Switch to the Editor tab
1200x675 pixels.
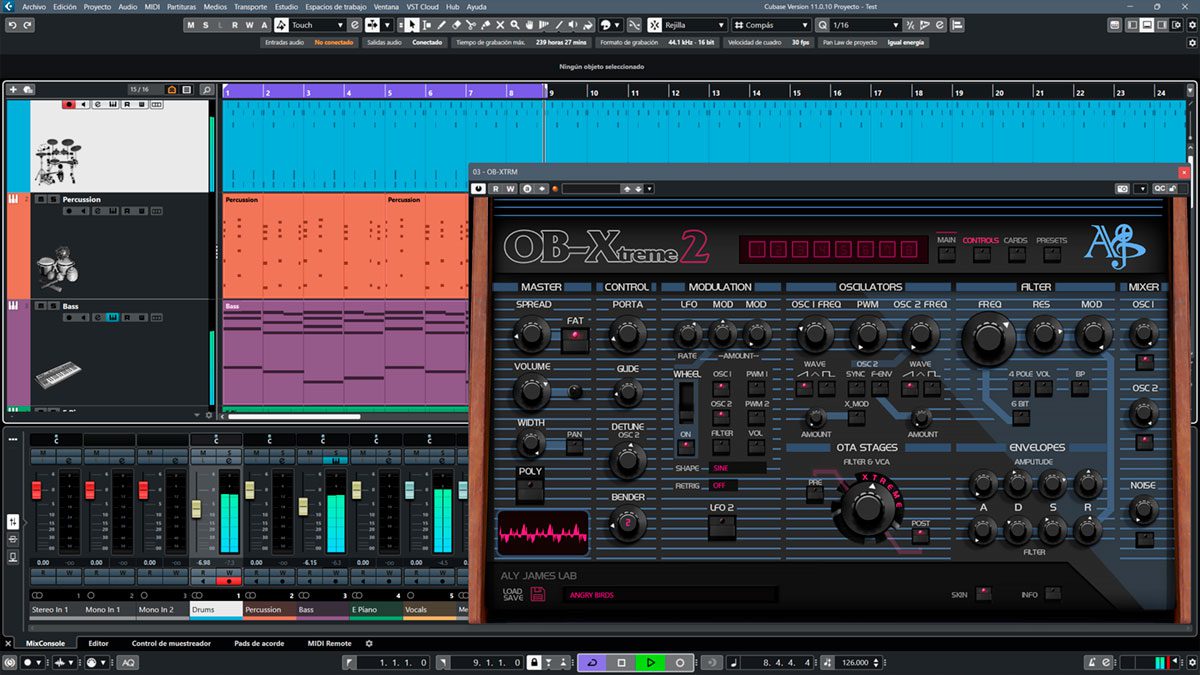pos(98,643)
